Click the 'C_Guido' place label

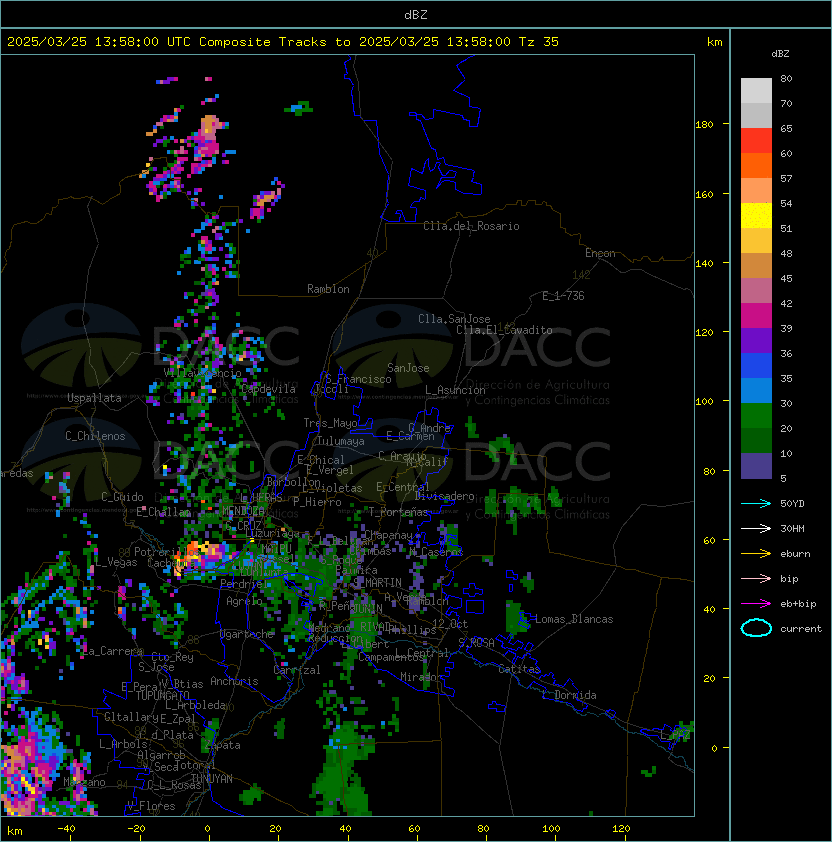(x=122, y=497)
